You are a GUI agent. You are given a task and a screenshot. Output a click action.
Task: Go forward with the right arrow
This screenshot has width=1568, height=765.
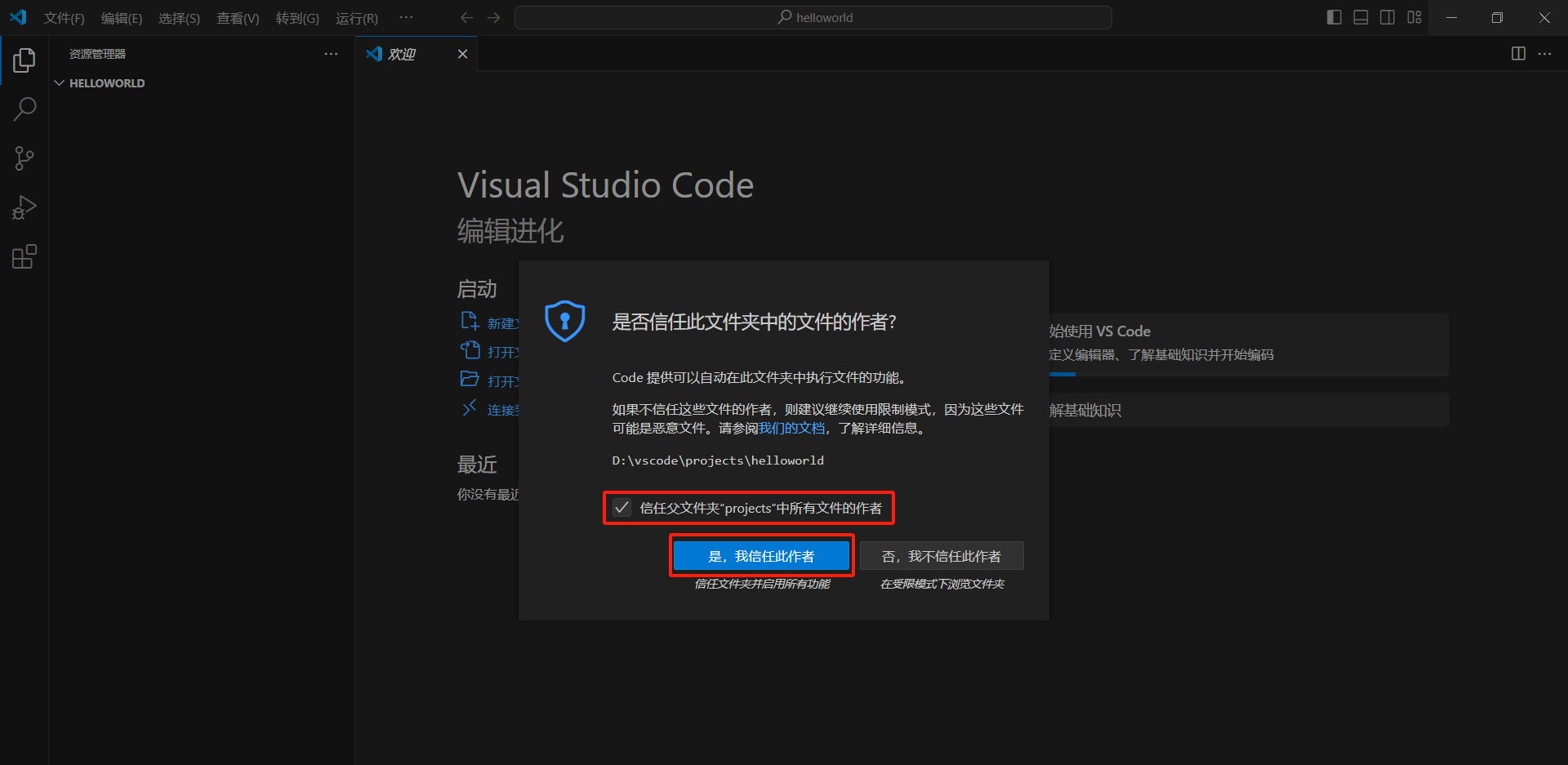[x=493, y=17]
